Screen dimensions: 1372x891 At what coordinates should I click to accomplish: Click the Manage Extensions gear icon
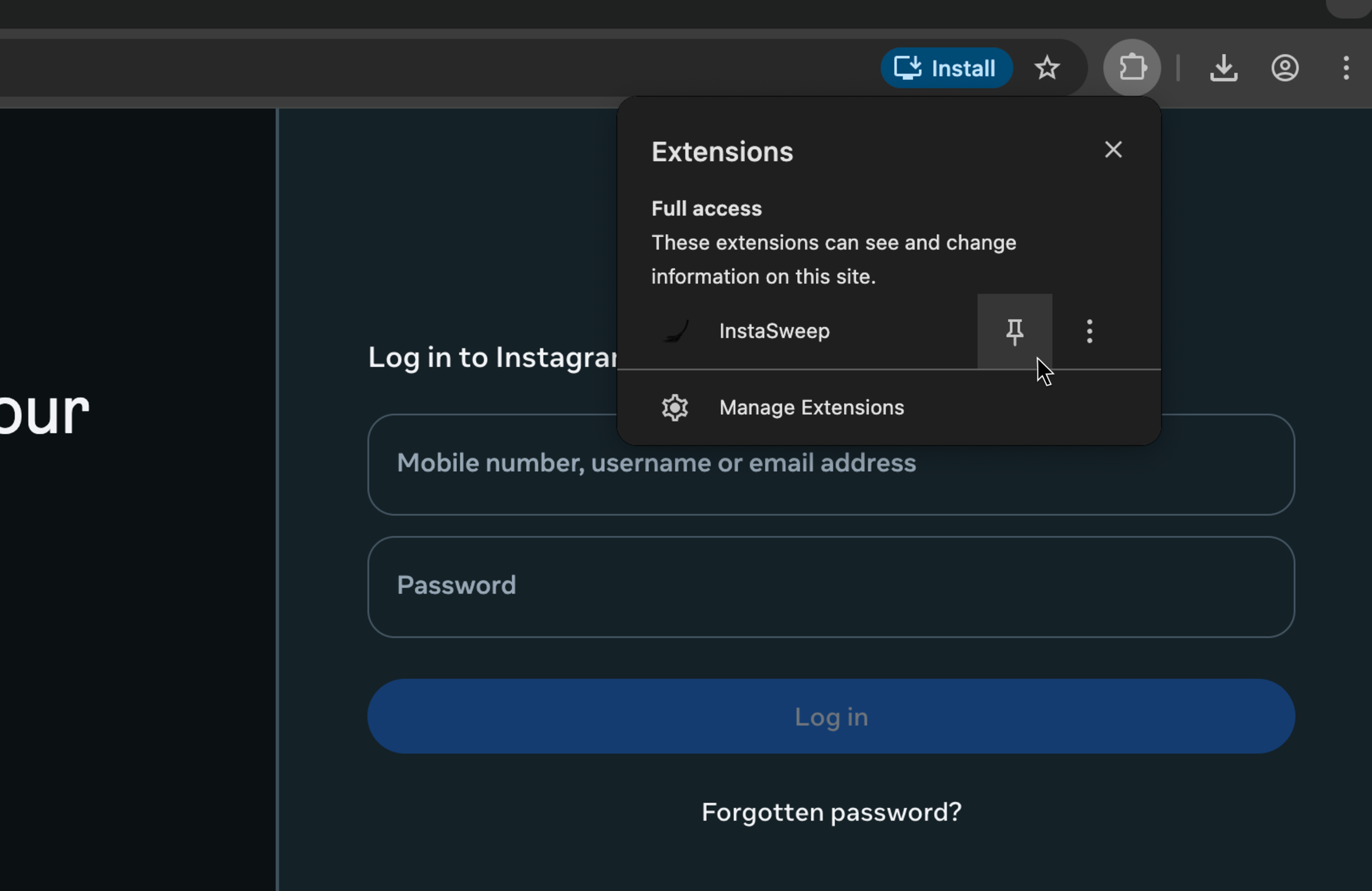coord(675,408)
